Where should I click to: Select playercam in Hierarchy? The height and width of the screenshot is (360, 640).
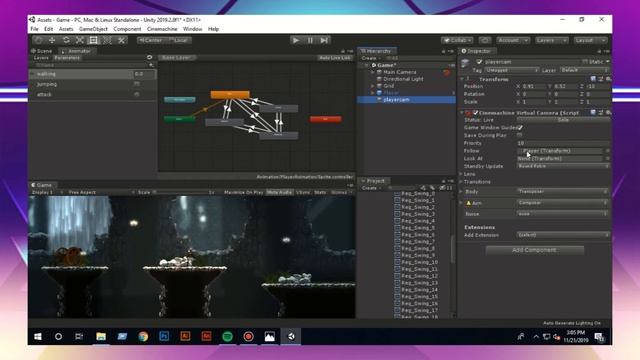pyautogui.click(x=396, y=100)
